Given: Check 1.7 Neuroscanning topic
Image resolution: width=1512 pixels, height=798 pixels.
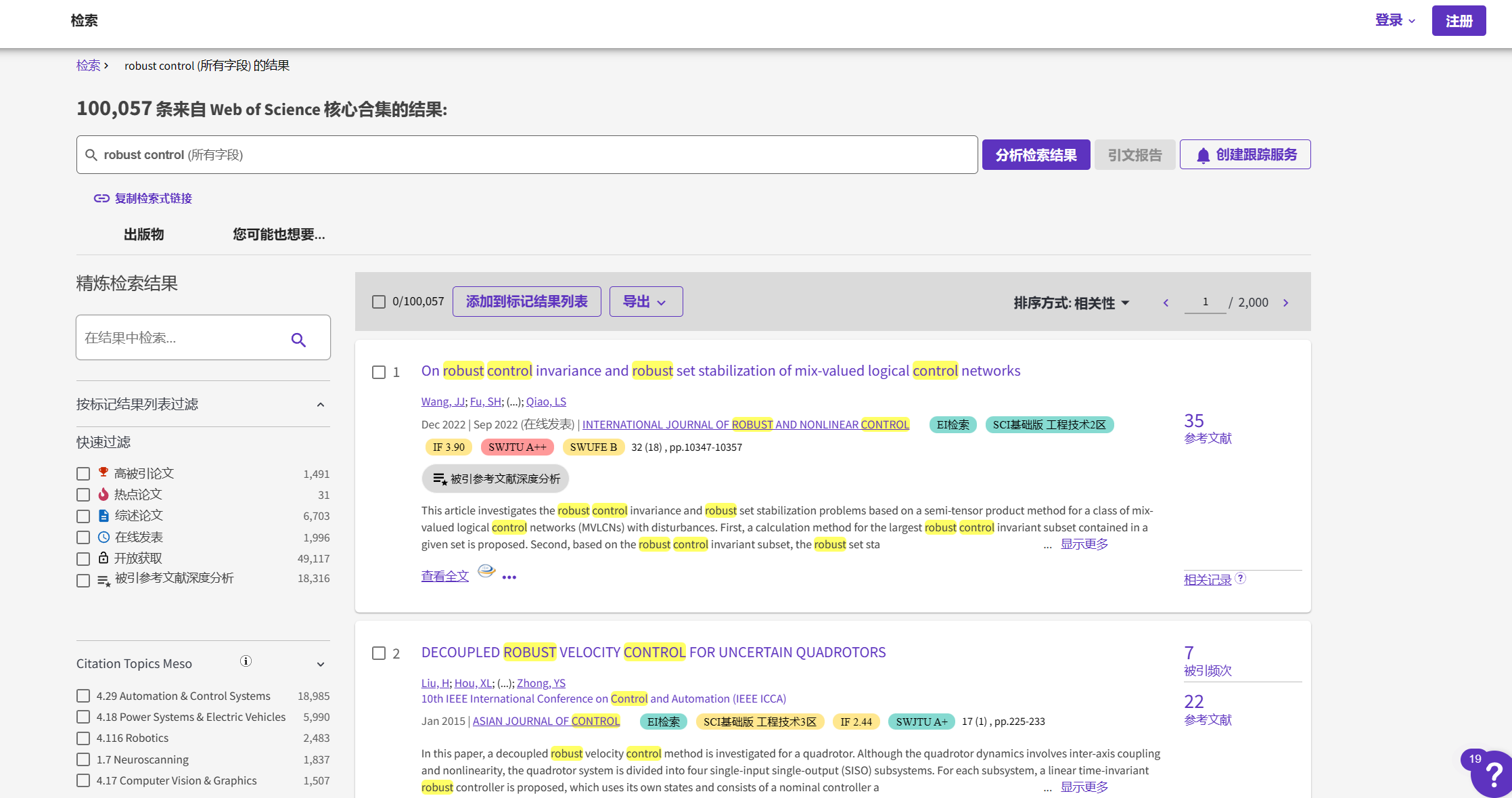Looking at the screenshot, I should point(83,759).
